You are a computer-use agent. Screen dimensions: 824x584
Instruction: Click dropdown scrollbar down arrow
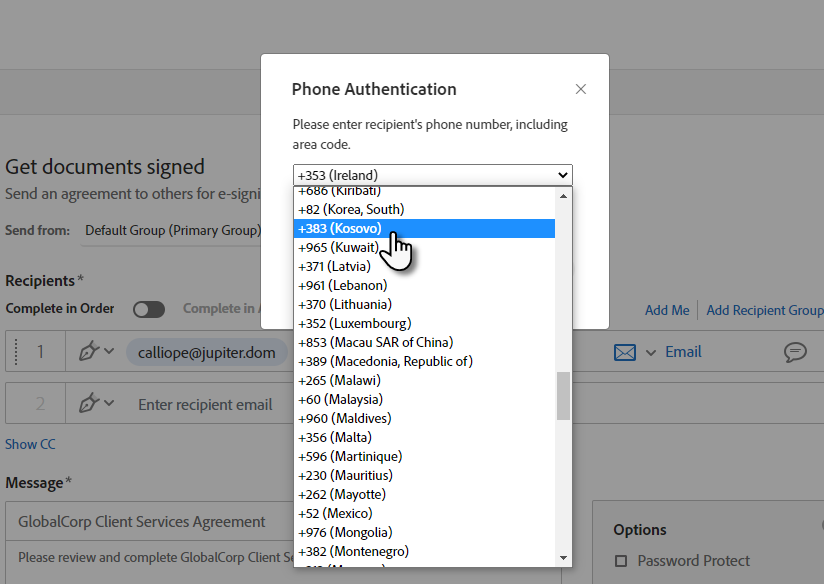point(564,557)
